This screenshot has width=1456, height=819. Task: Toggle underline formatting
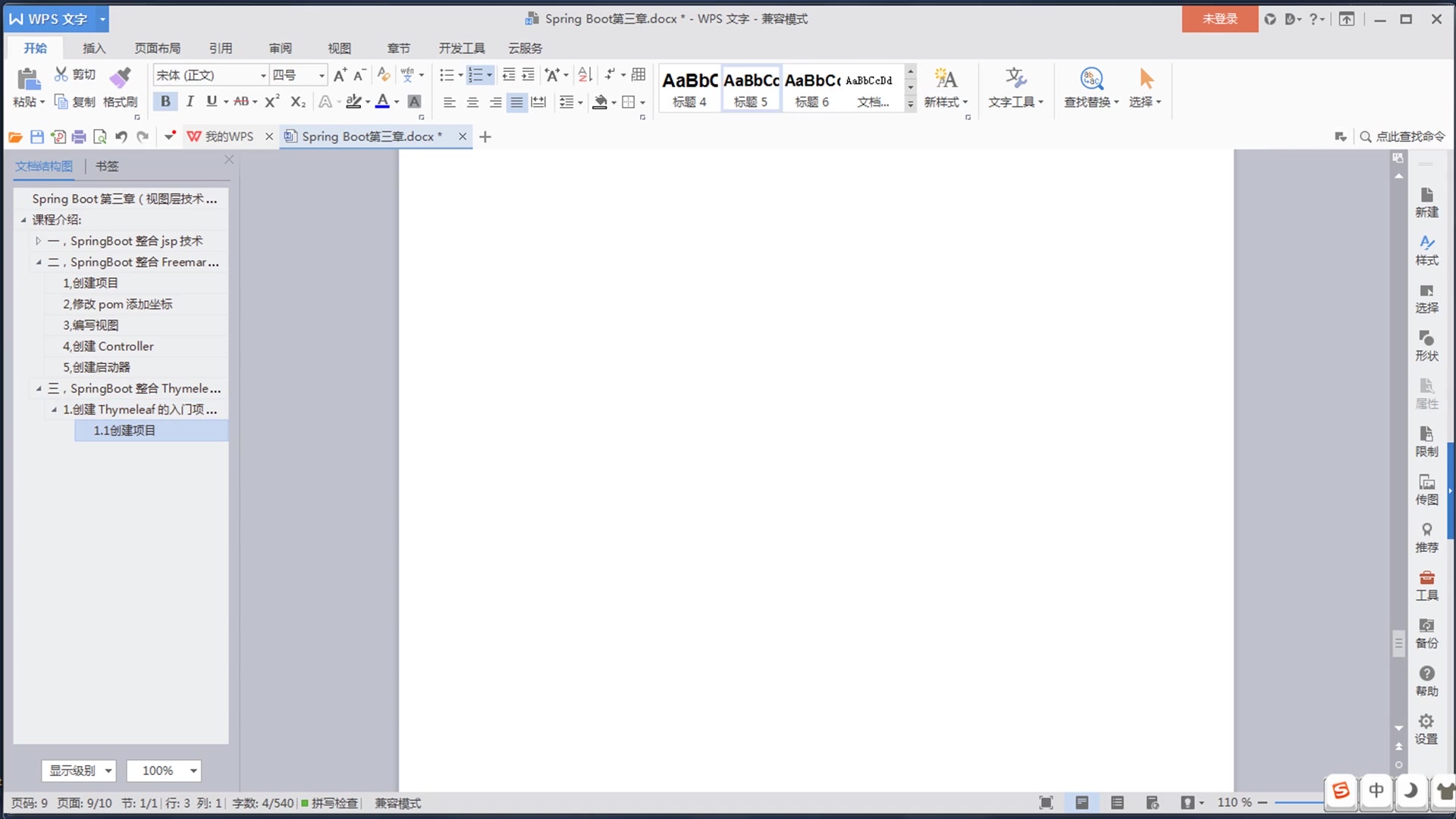tap(212, 102)
